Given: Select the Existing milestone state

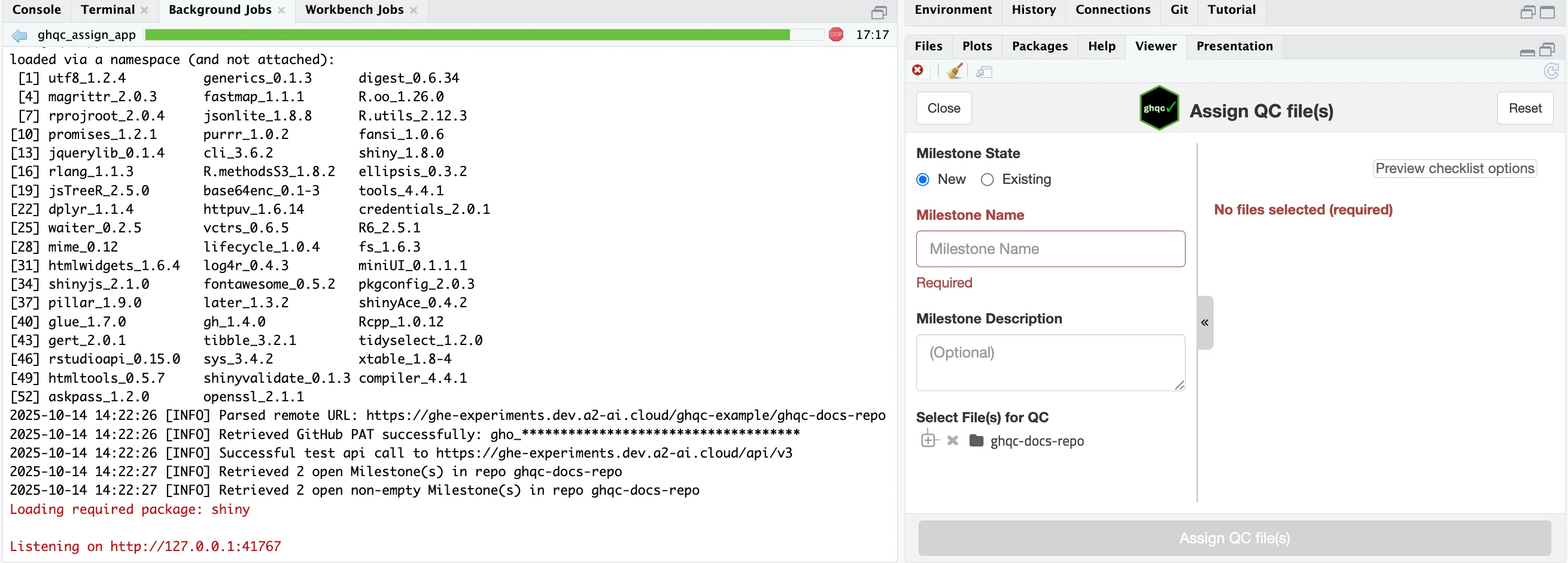Looking at the screenshot, I should point(987,180).
